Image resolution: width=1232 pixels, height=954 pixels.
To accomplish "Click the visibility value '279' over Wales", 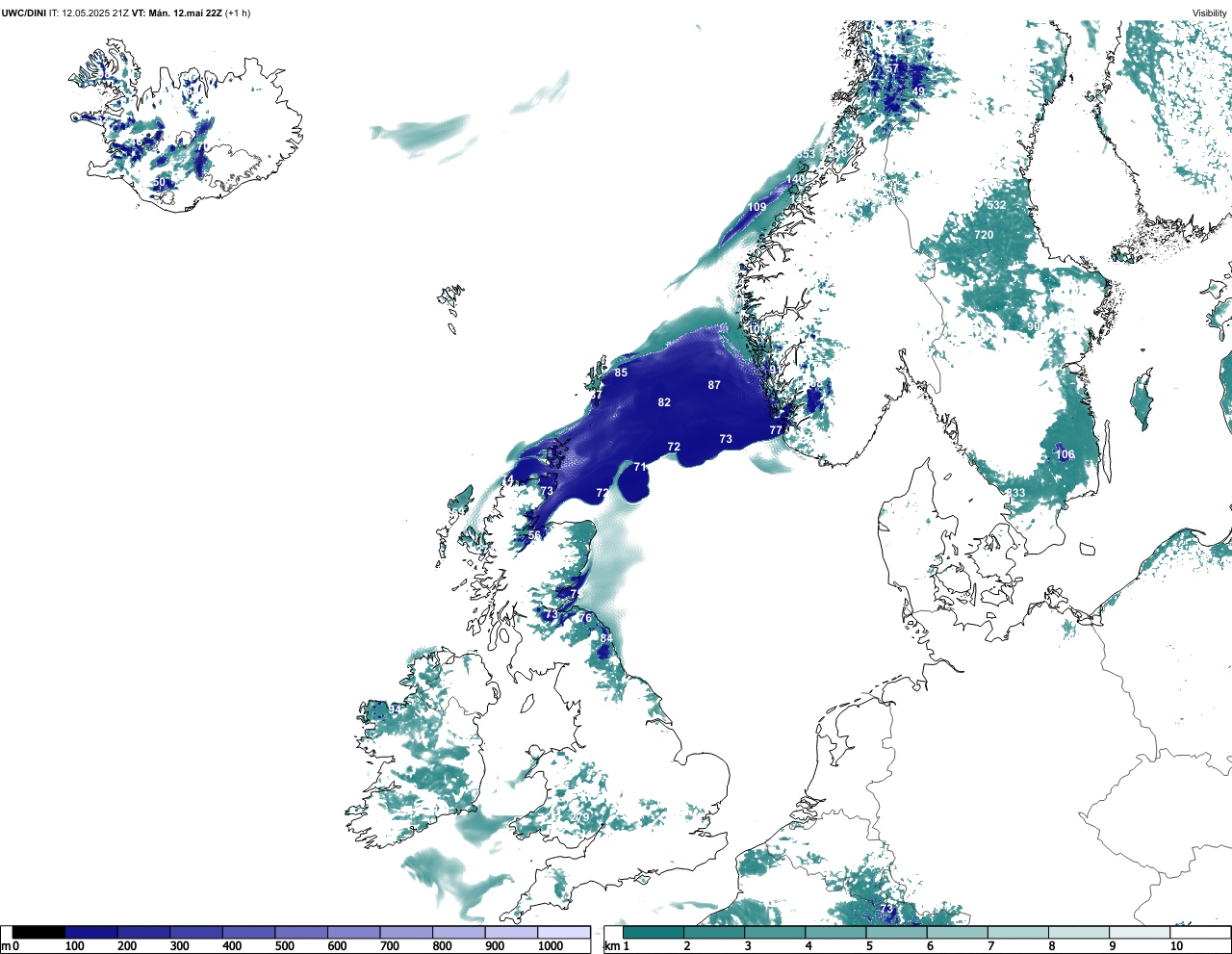I will pos(579,818).
